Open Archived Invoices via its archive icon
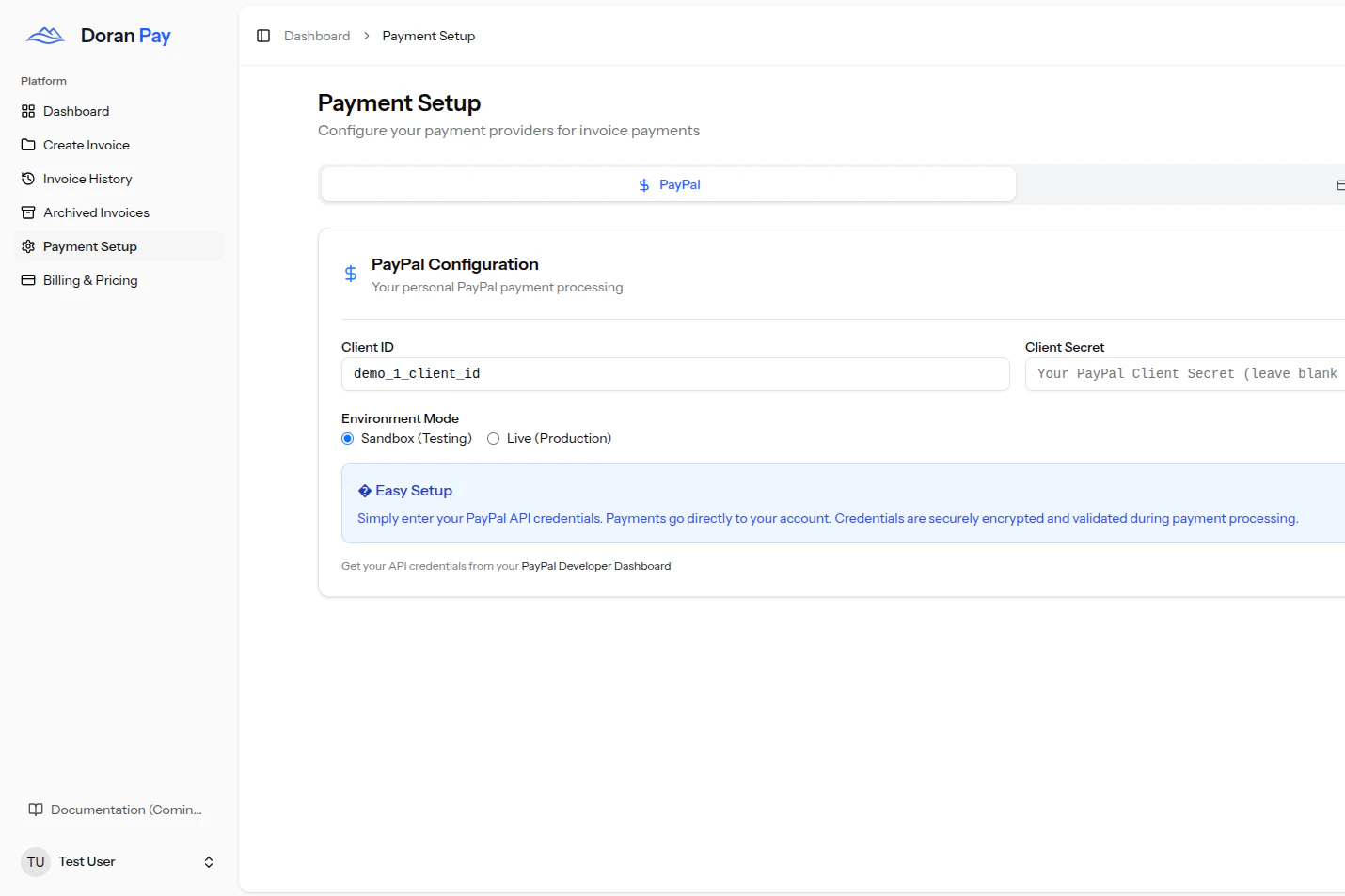The width and height of the screenshot is (1345, 896). (x=27, y=212)
